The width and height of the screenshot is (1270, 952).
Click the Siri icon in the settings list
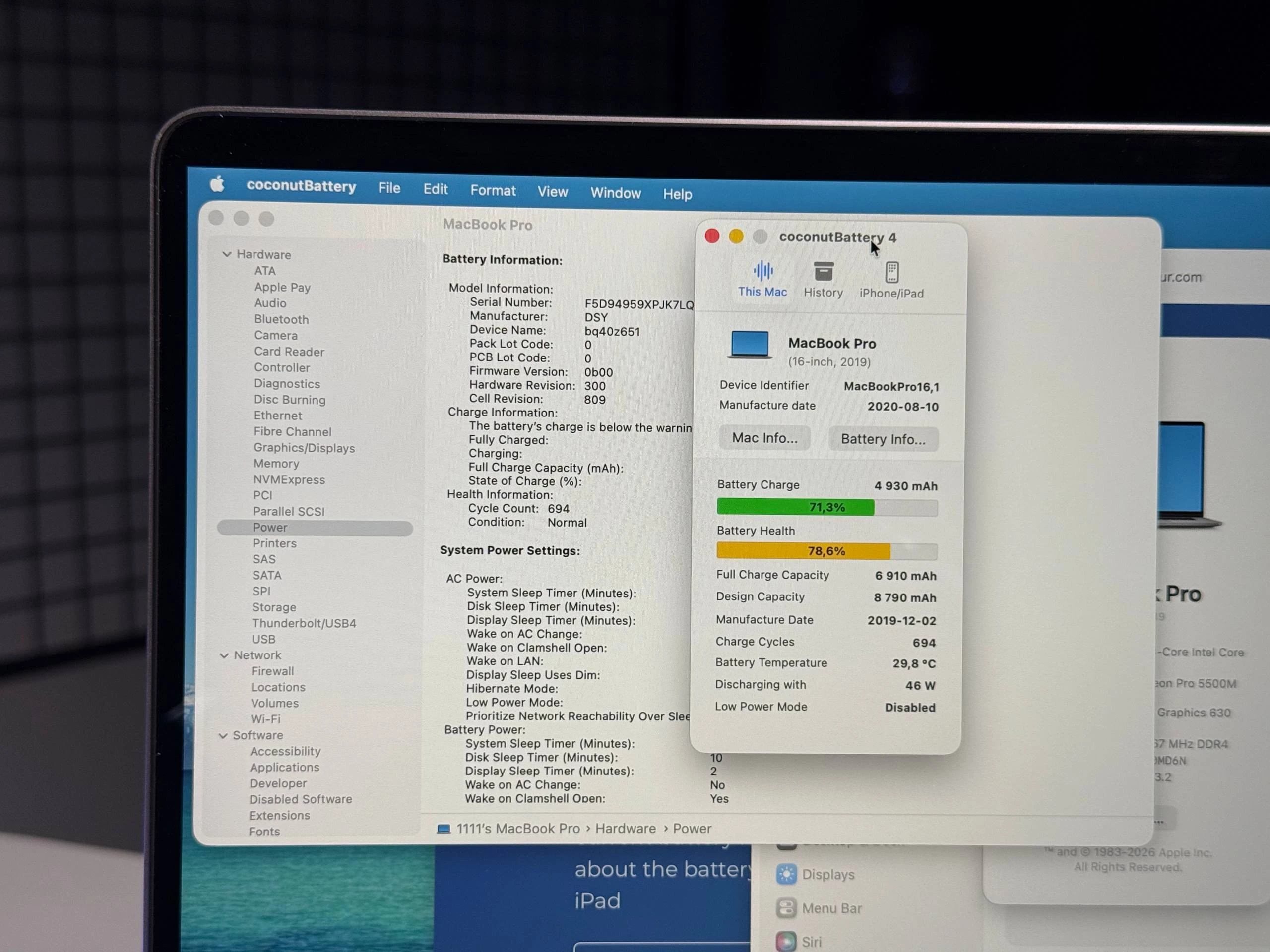(785, 940)
